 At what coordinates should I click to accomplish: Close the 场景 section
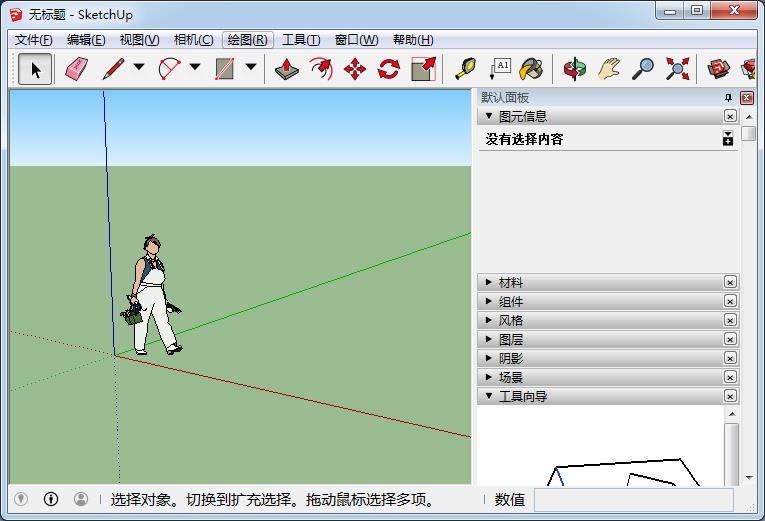point(730,377)
